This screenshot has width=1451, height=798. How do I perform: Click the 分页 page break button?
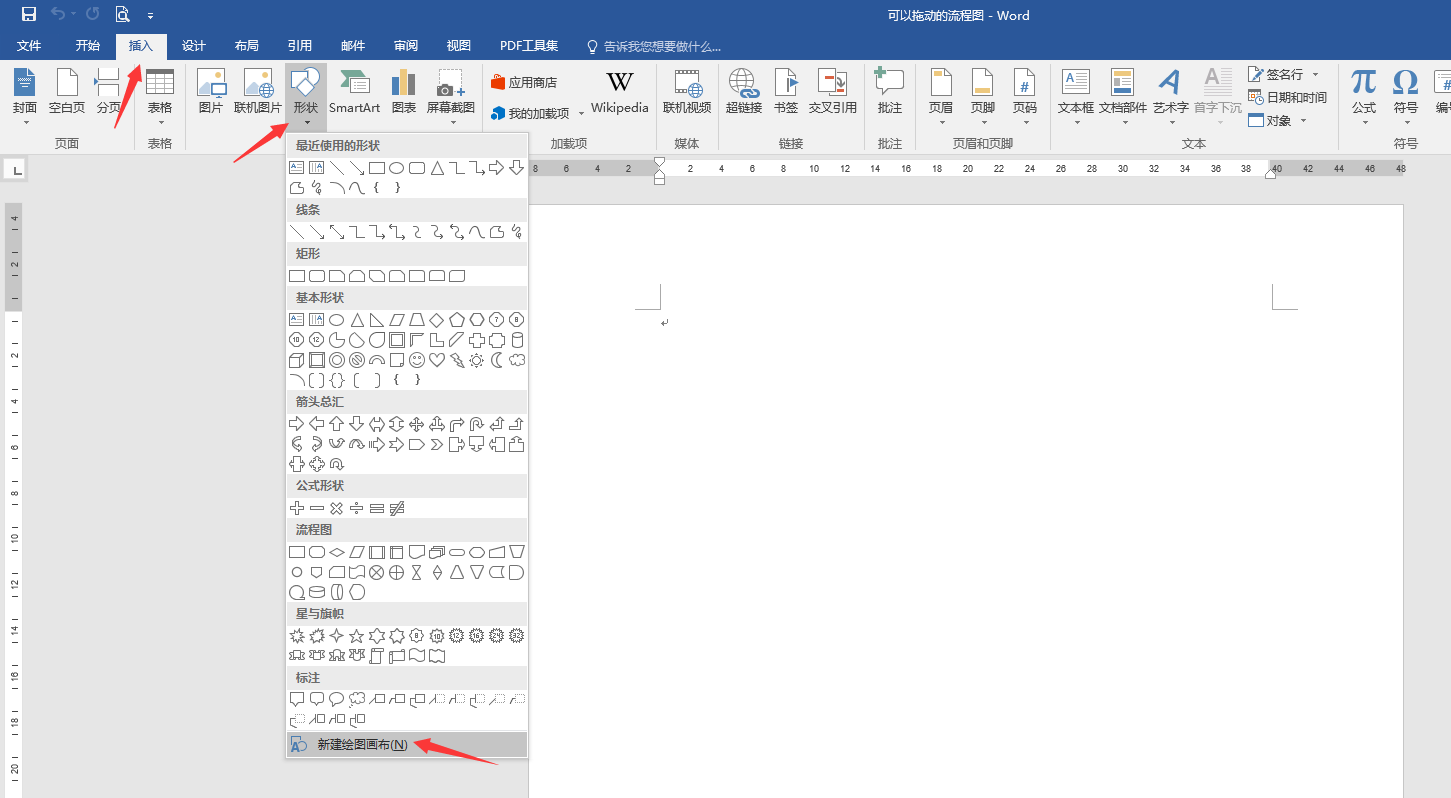point(108,90)
